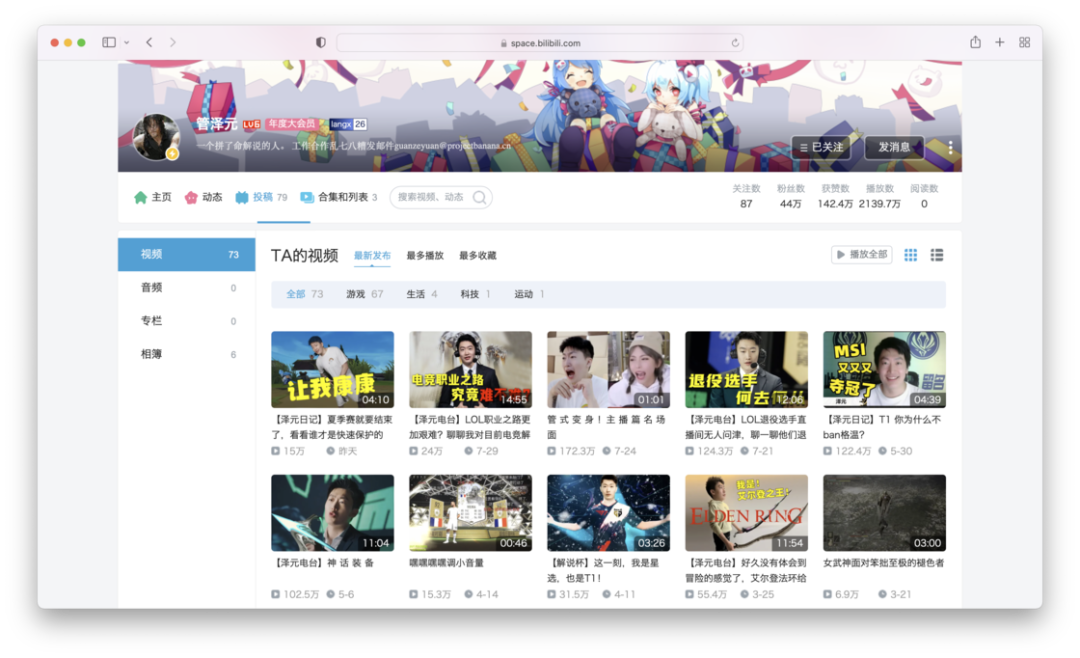Image resolution: width=1080 pixels, height=658 pixels.
Task: Filter by 生活 4 category
Action: (x=422, y=294)
